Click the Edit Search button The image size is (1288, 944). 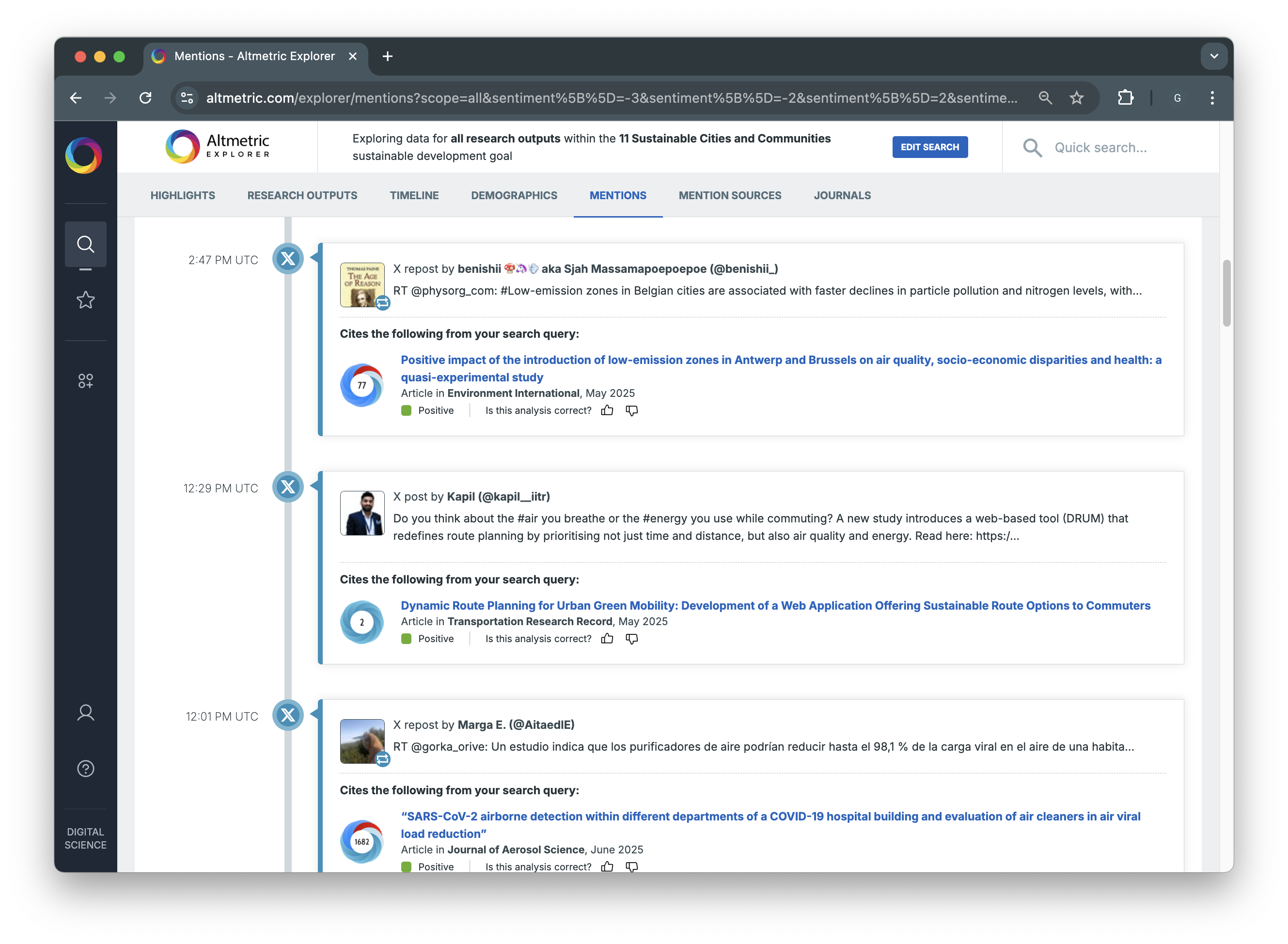pos(929,147)
